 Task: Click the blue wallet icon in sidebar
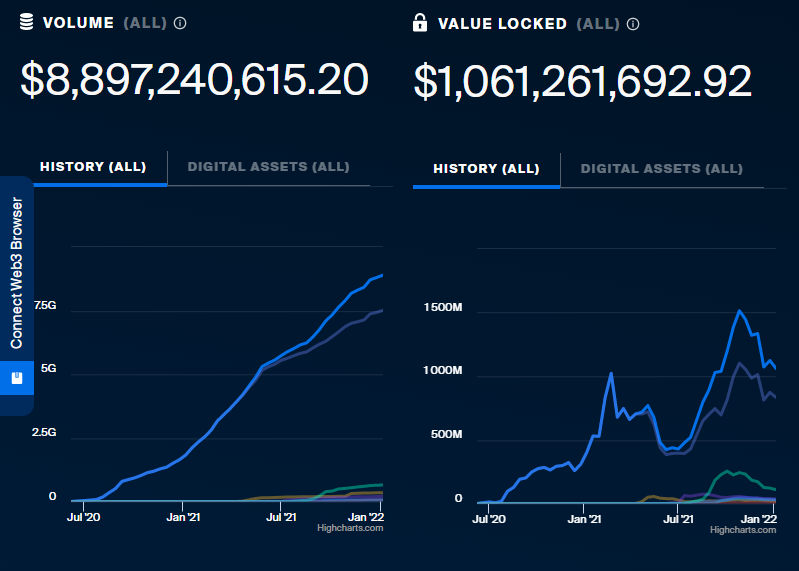coord(17,378)
